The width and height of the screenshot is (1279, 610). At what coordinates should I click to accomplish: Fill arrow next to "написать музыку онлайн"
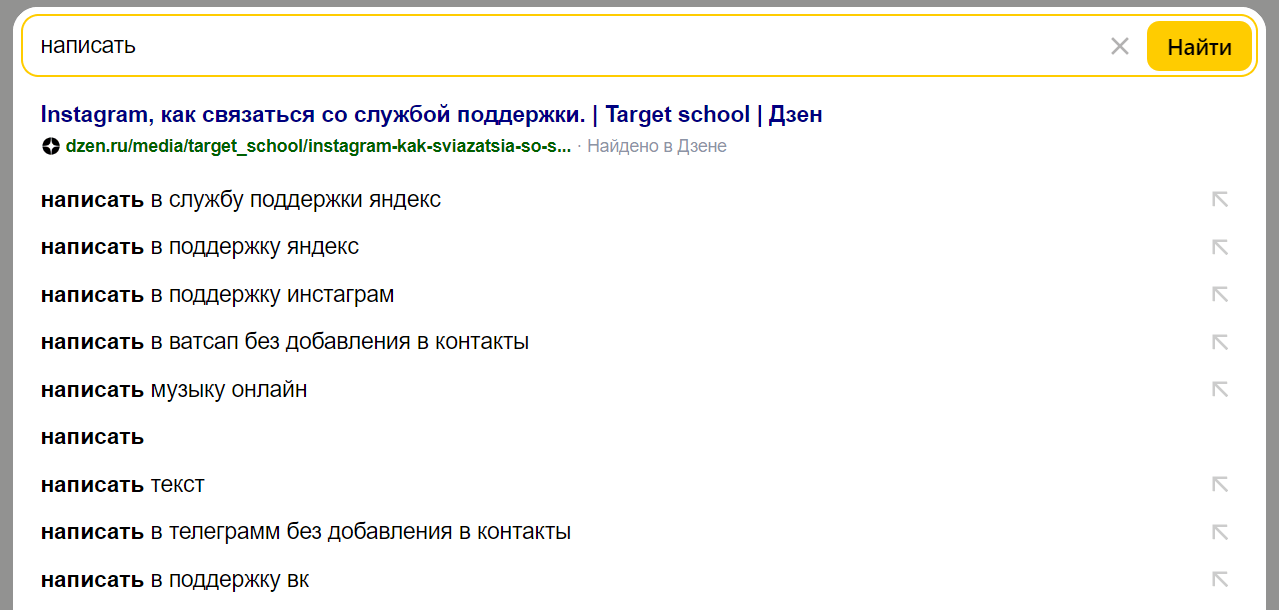[1219, 389]
